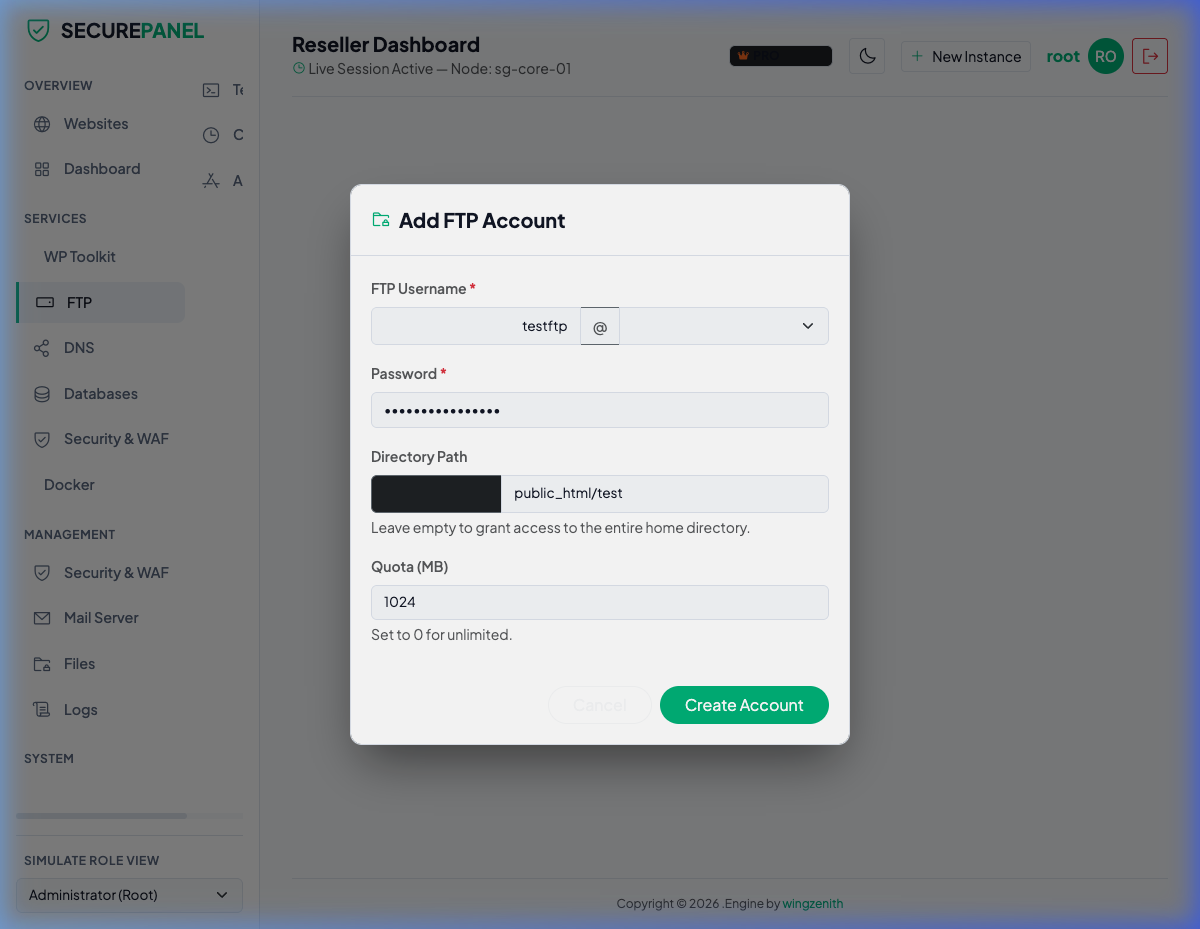Click 'Set to 0 for unlimited.' hint
The height and width of the screenshot is (929, 1200).
point(441,635)
